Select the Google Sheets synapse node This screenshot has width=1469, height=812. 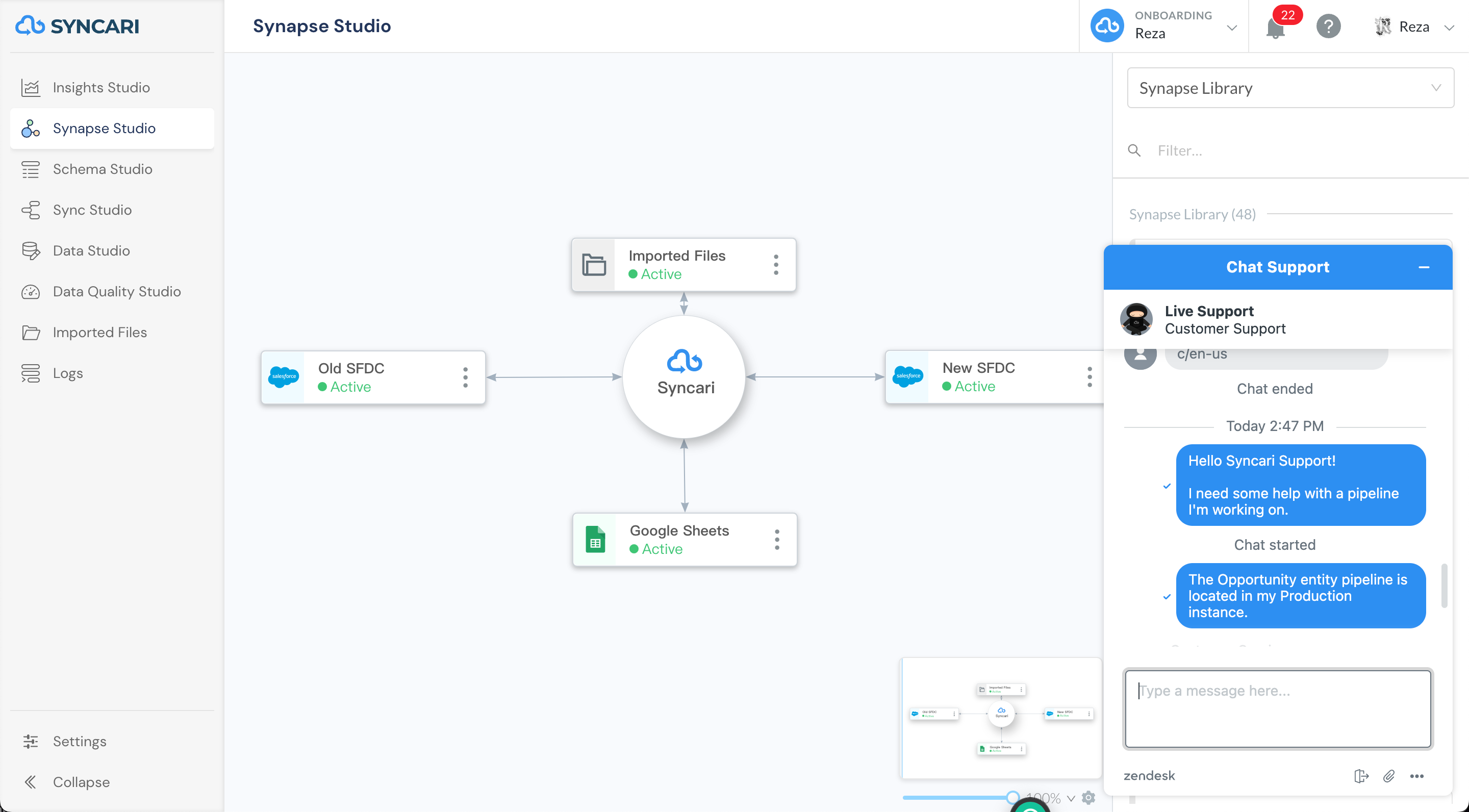pyautogui.click(x=685, y=540)
